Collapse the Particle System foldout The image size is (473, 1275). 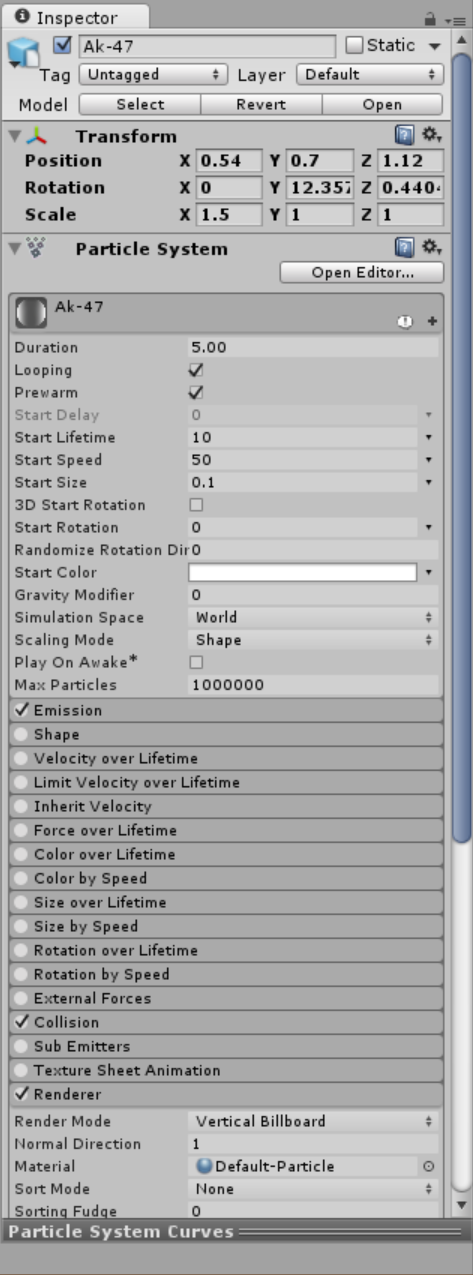click(x=14, y=248)
